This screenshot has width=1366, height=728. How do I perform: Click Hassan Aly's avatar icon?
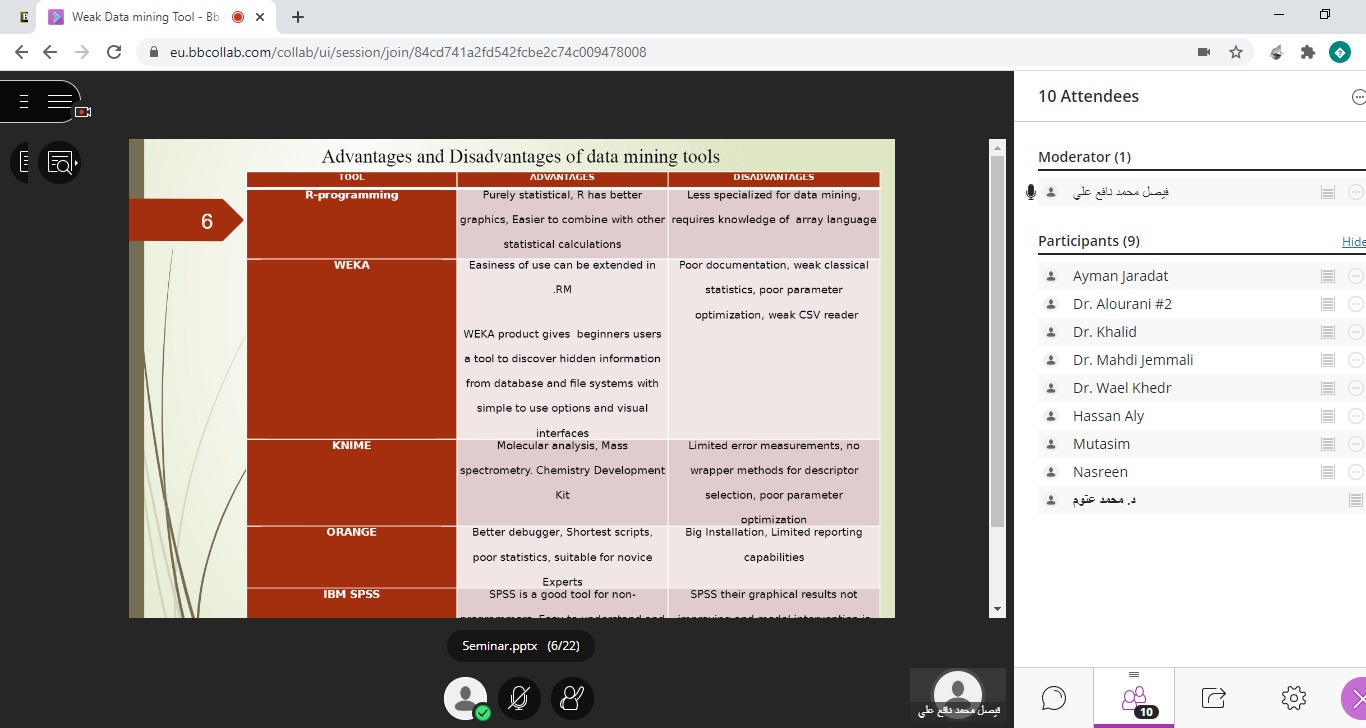[1051, 416]
